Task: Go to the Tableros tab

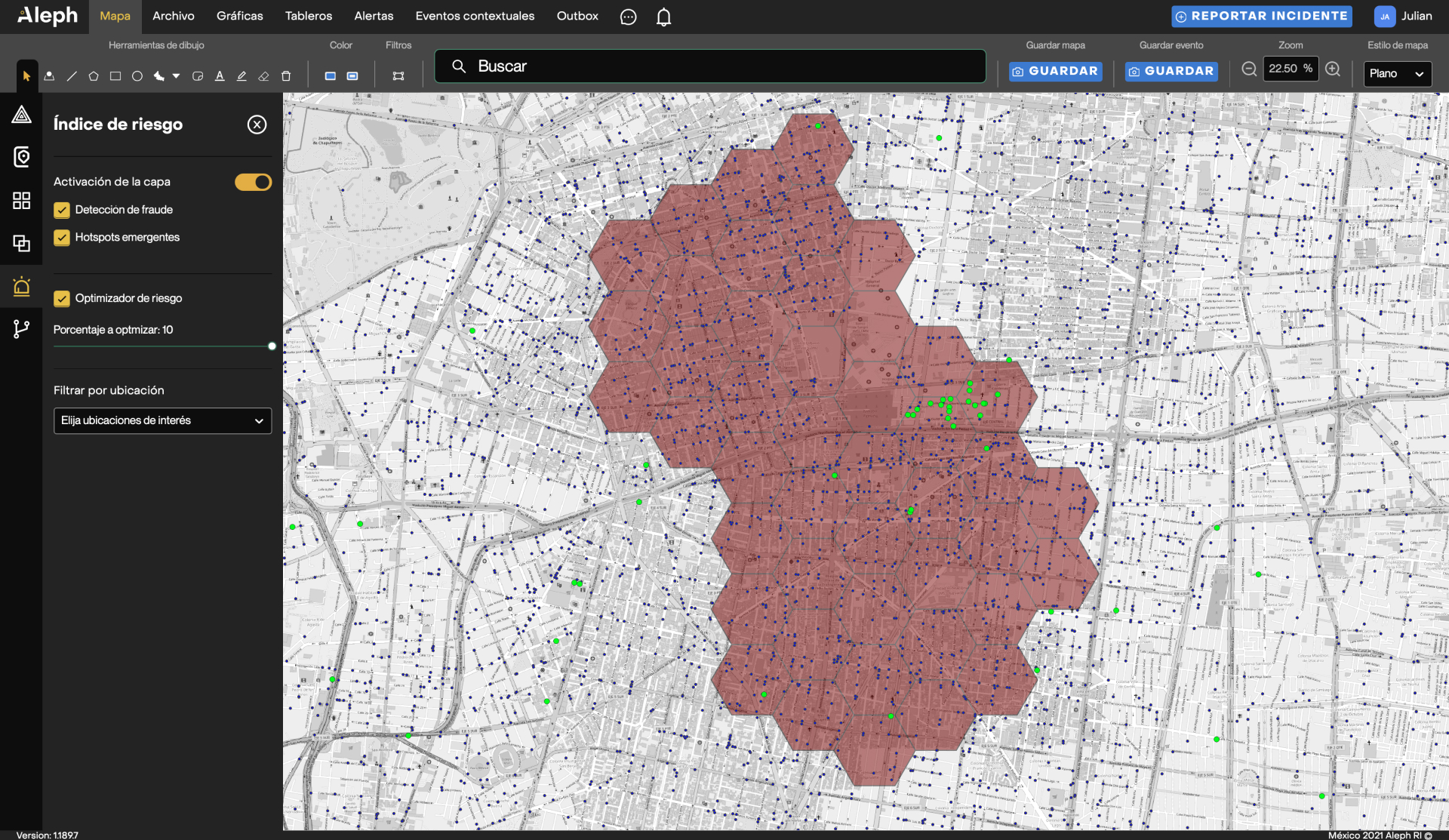Action: pos(309,16)
